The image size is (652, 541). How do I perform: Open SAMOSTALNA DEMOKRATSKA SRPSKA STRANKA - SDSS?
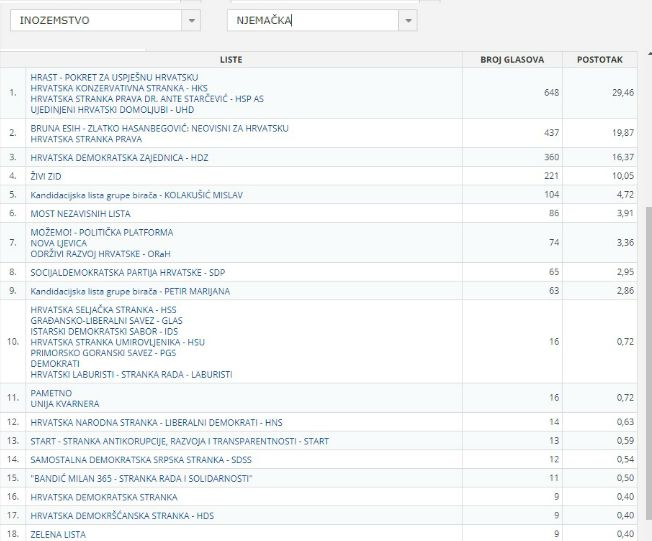click(141, 460)
